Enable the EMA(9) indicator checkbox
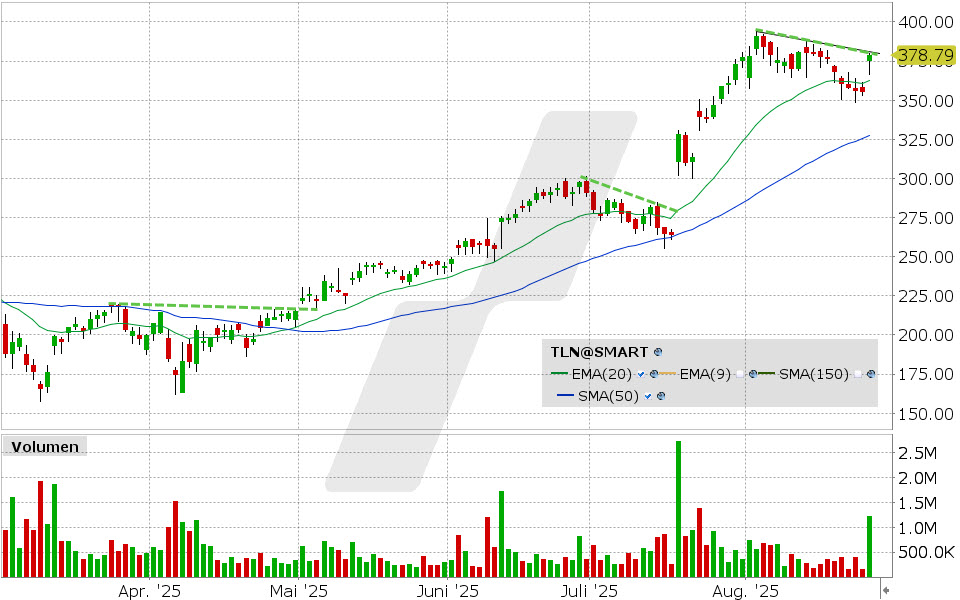Image resolution: width=960 pixels, height=600 pixels. point(740,374)
